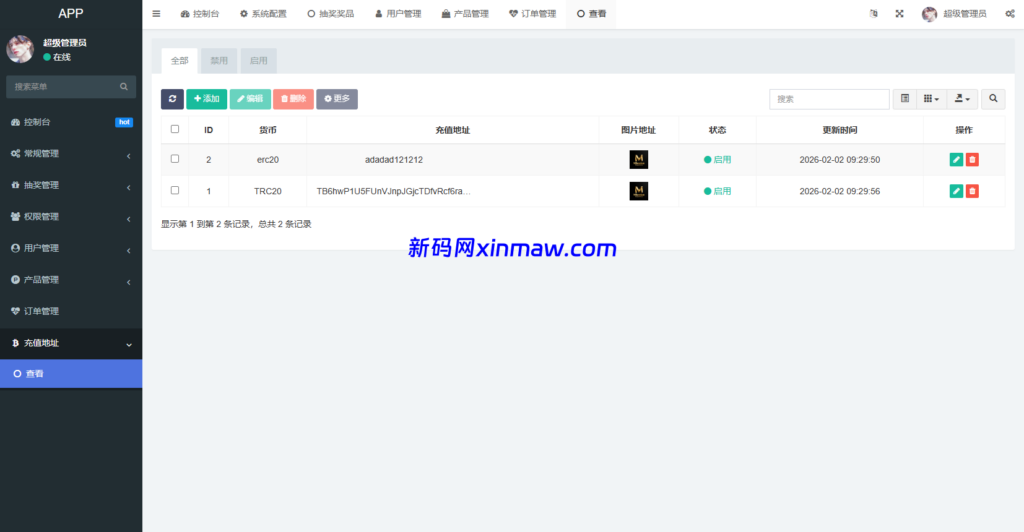Viewport: 1024px width, 532px height.
Task: Click timestamp 2026-02-02 09:29:56
Action: pos(840,191)
